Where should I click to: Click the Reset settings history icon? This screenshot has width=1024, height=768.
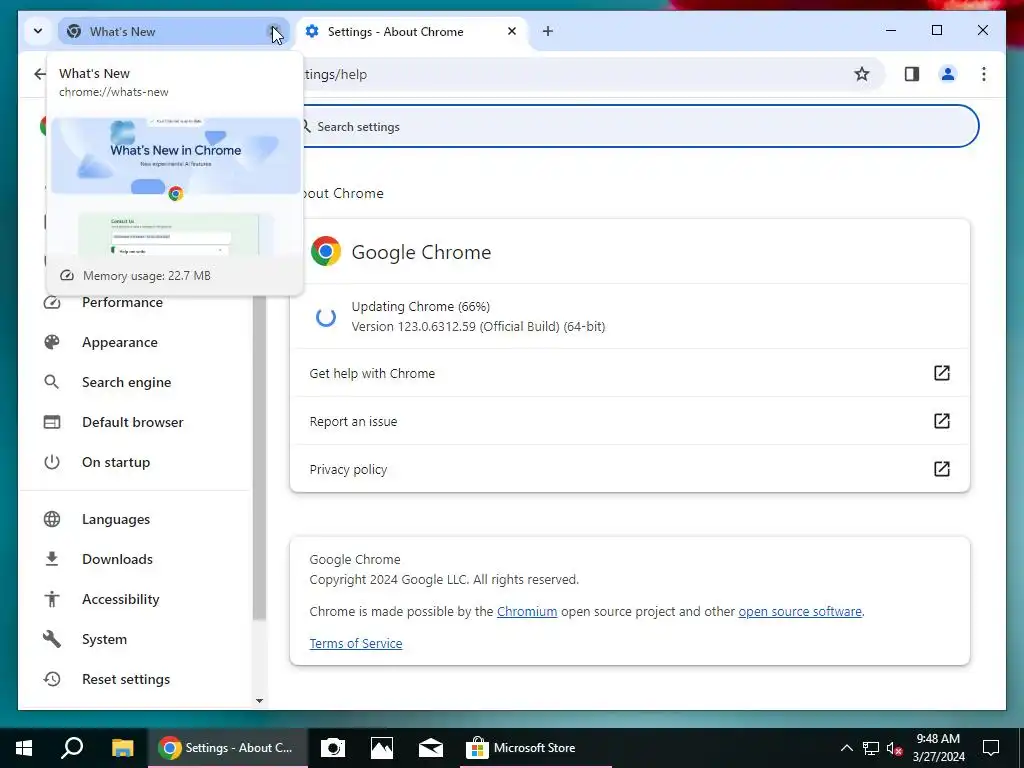click(x=52, y=679)
